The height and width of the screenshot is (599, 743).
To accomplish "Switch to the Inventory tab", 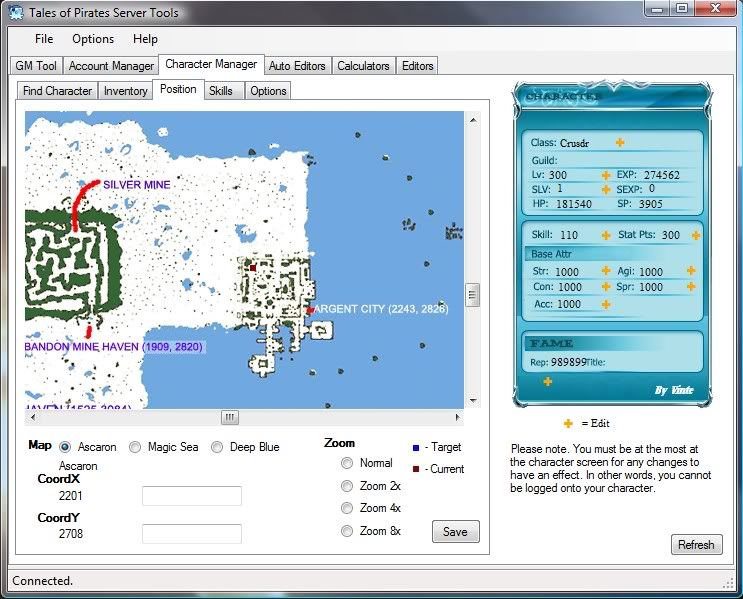I will pos(126,91).
